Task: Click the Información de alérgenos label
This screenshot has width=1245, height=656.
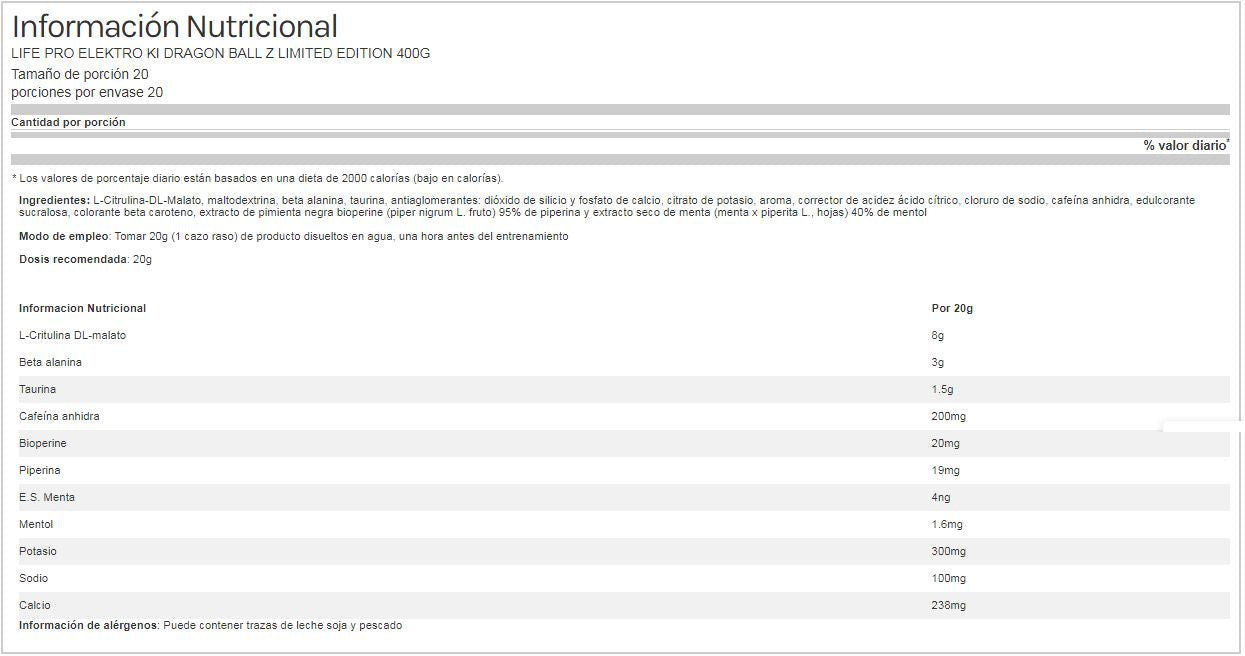Action: coord(89,625)
